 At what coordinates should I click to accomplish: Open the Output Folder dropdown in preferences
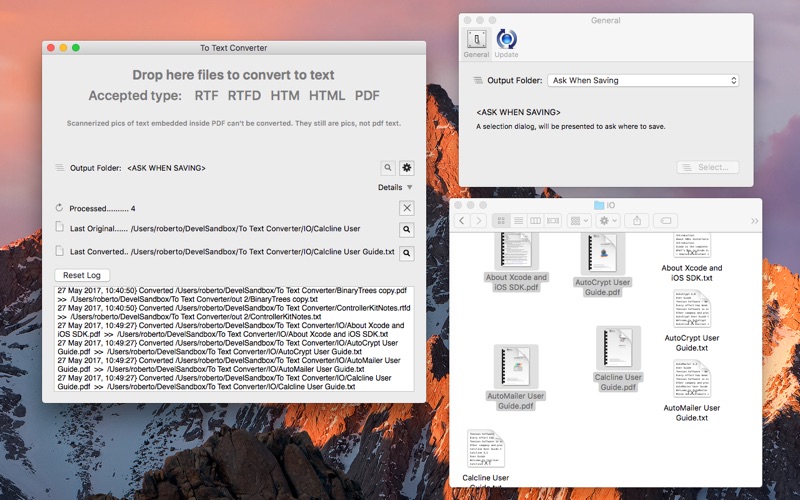click(x=643, y=80)
